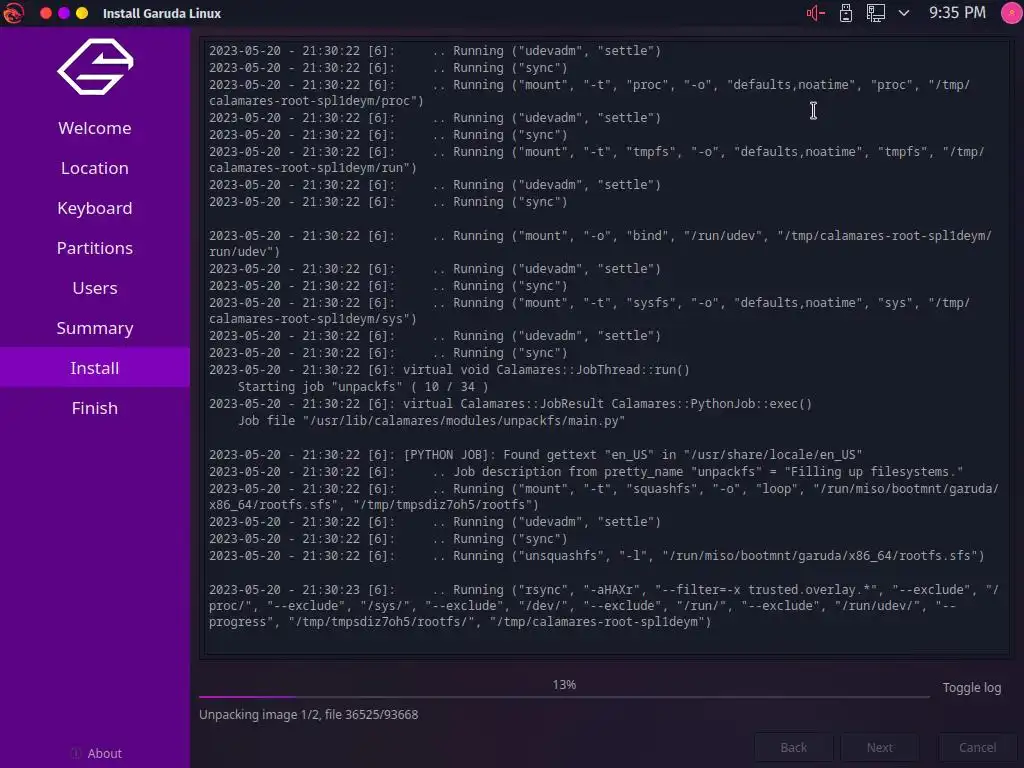Open the About link
1024x768 pixels.
coord(104,753)
